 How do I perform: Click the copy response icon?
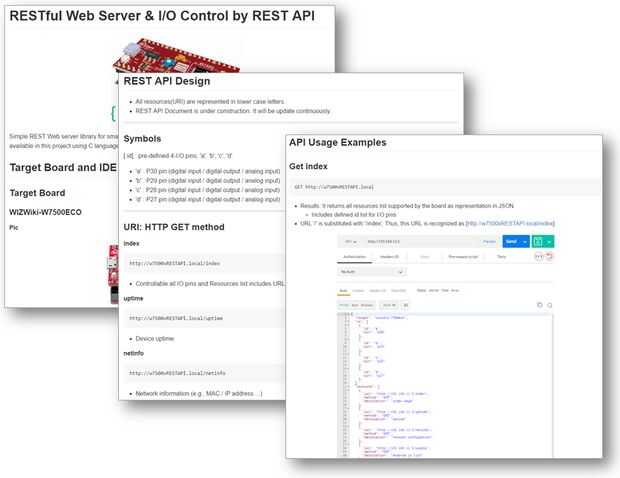[x=540, y=305]
